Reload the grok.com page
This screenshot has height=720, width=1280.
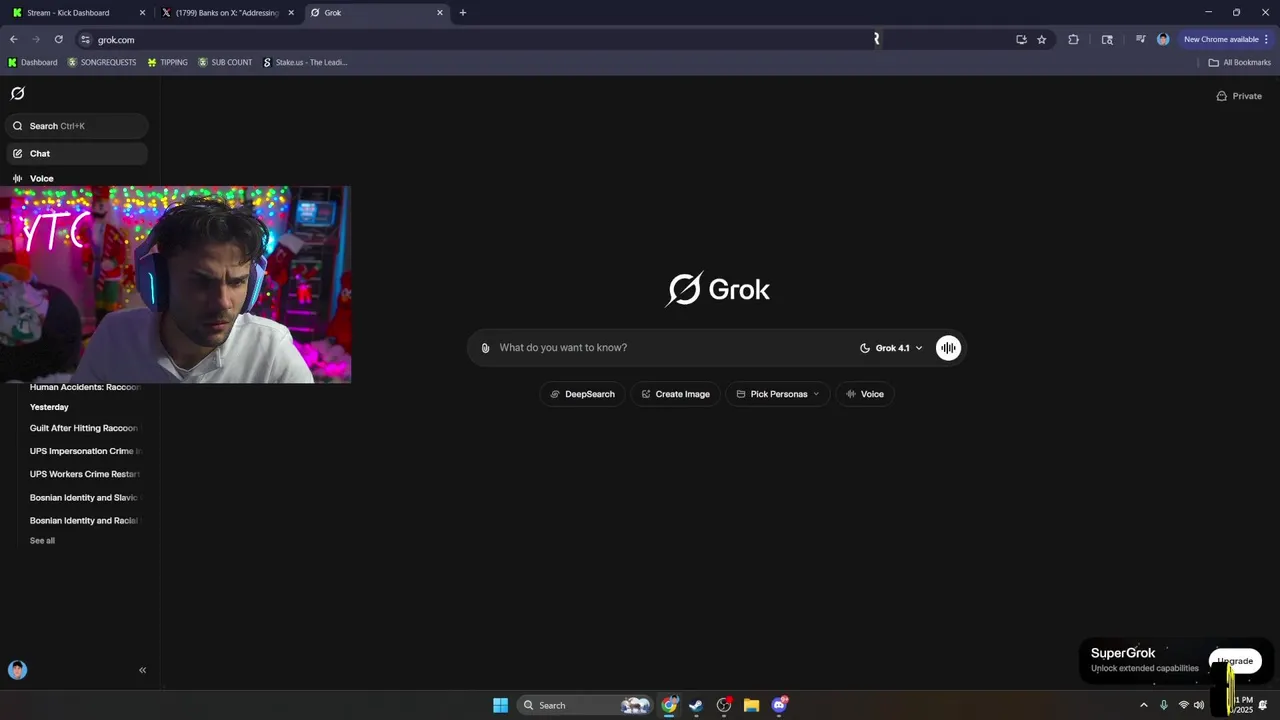59,40
